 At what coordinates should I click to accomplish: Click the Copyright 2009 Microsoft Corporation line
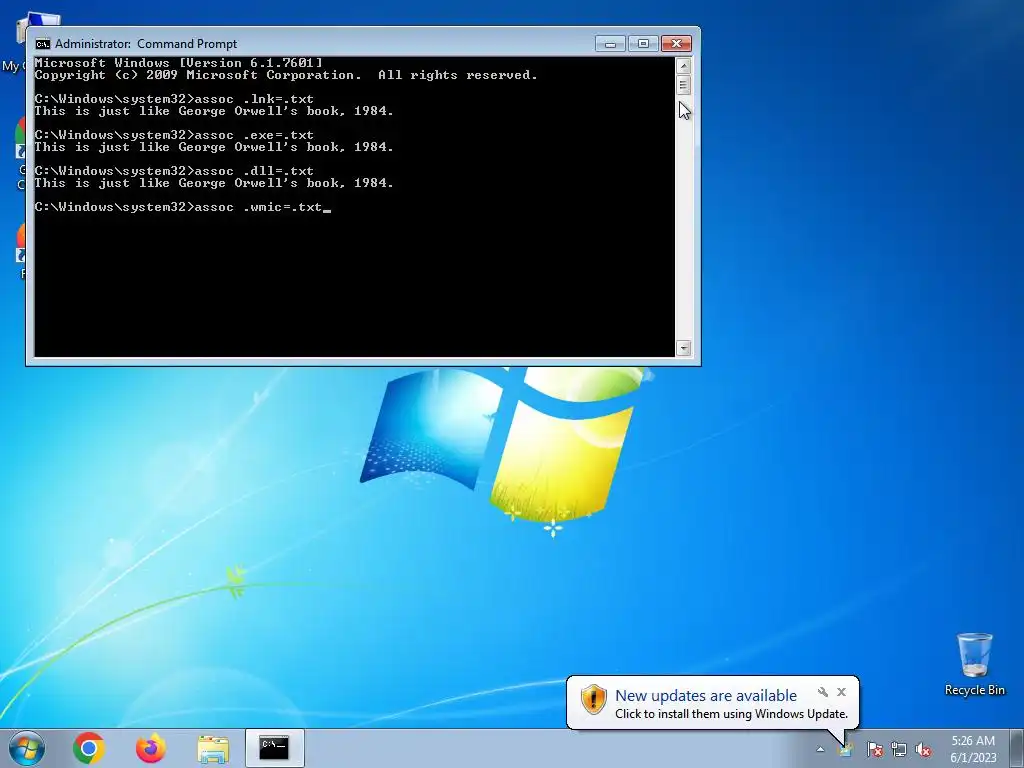[286, 75]
